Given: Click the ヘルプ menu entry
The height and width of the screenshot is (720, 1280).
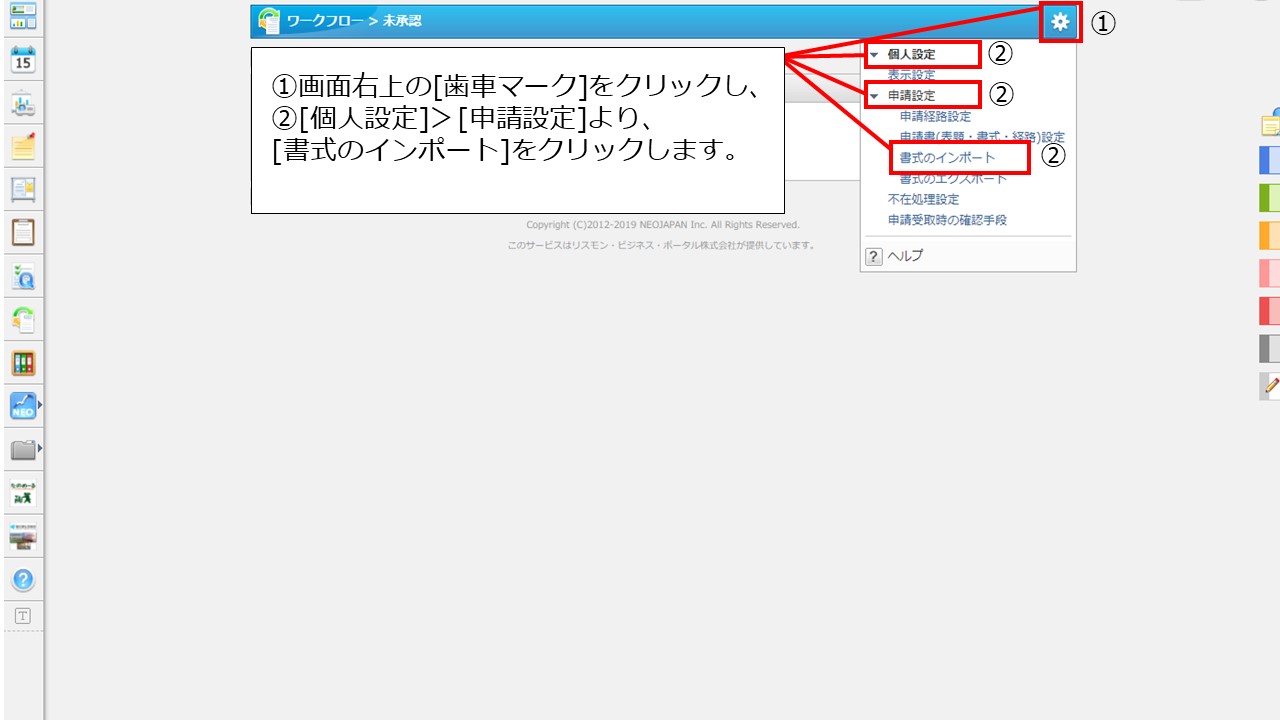Looking at the screenshot, I should (x=905, y=256).
